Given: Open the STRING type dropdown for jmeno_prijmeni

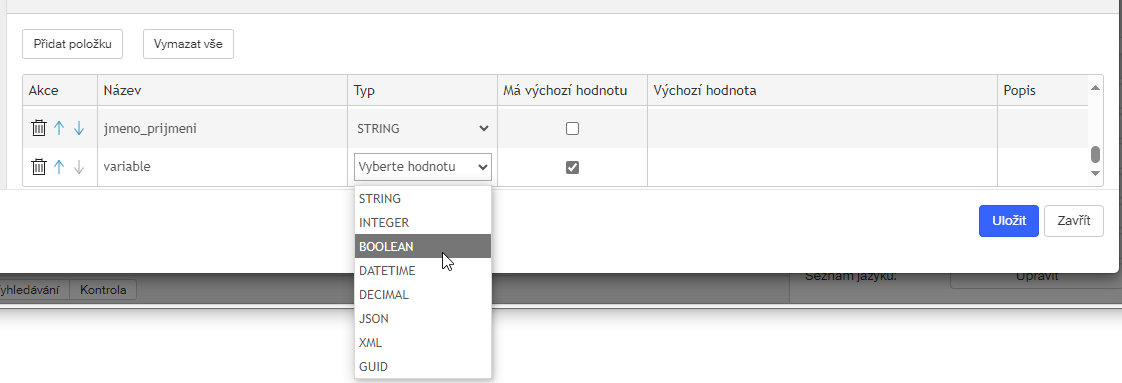Looking at the screenshot, I should pos(423,129).
